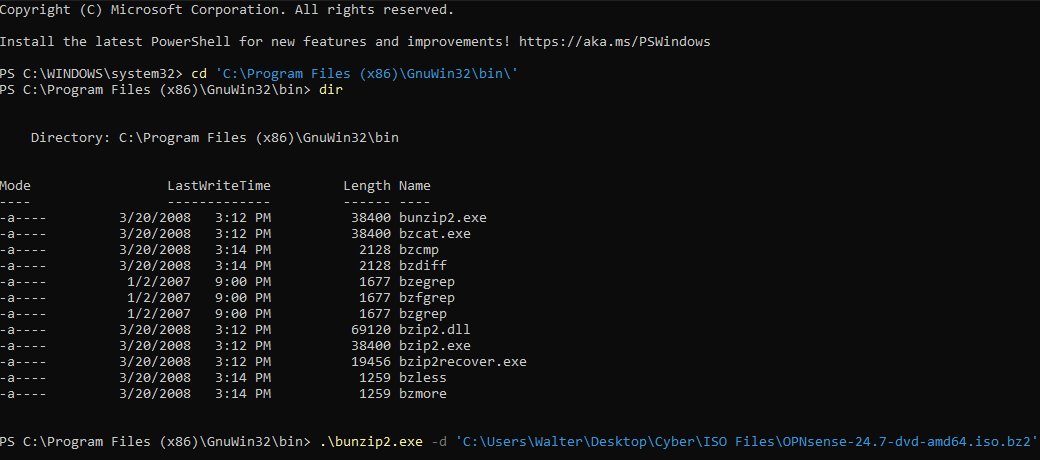Click the bzcat.exe file name
The height and width of the screenshot is (460, 1040).
pos(435,233)
